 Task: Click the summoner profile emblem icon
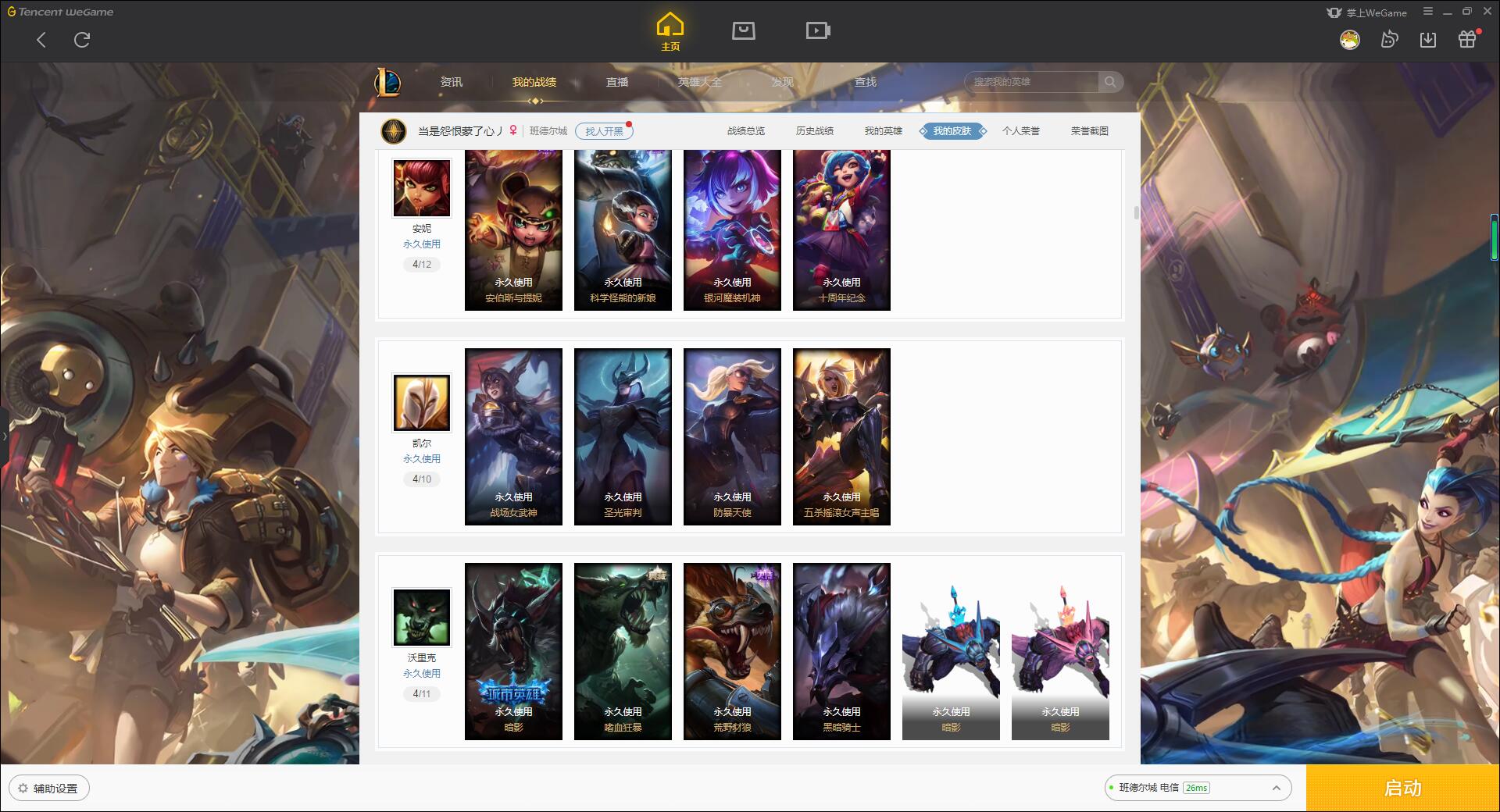click(394, 130)
